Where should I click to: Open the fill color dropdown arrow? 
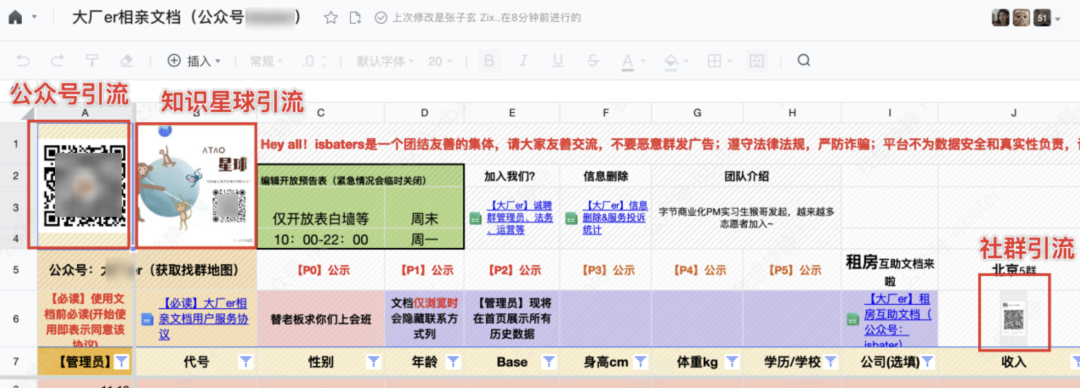pos(685,61)
